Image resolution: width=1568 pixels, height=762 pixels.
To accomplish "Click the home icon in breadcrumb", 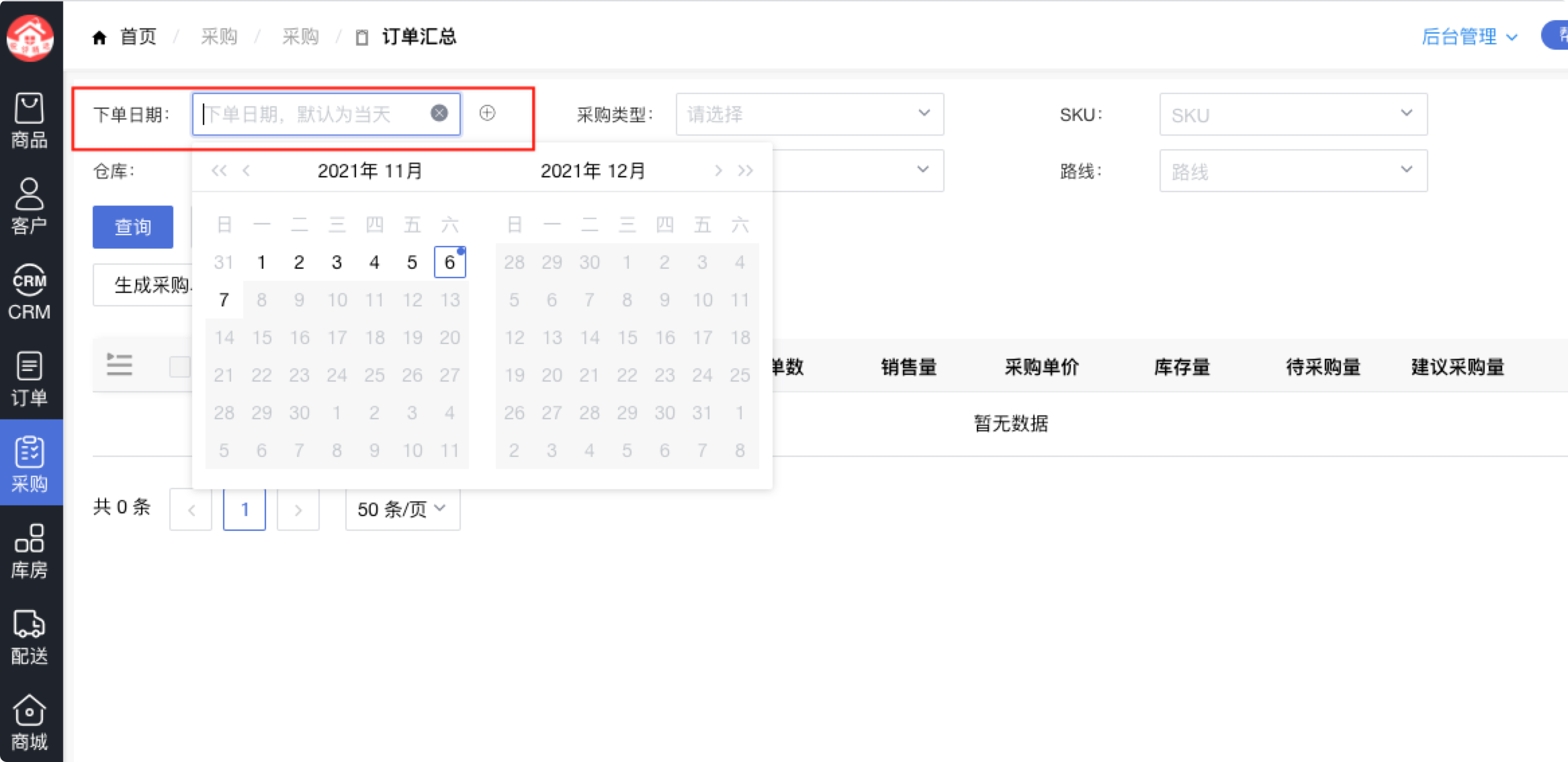I will click(x=99, y=37).
